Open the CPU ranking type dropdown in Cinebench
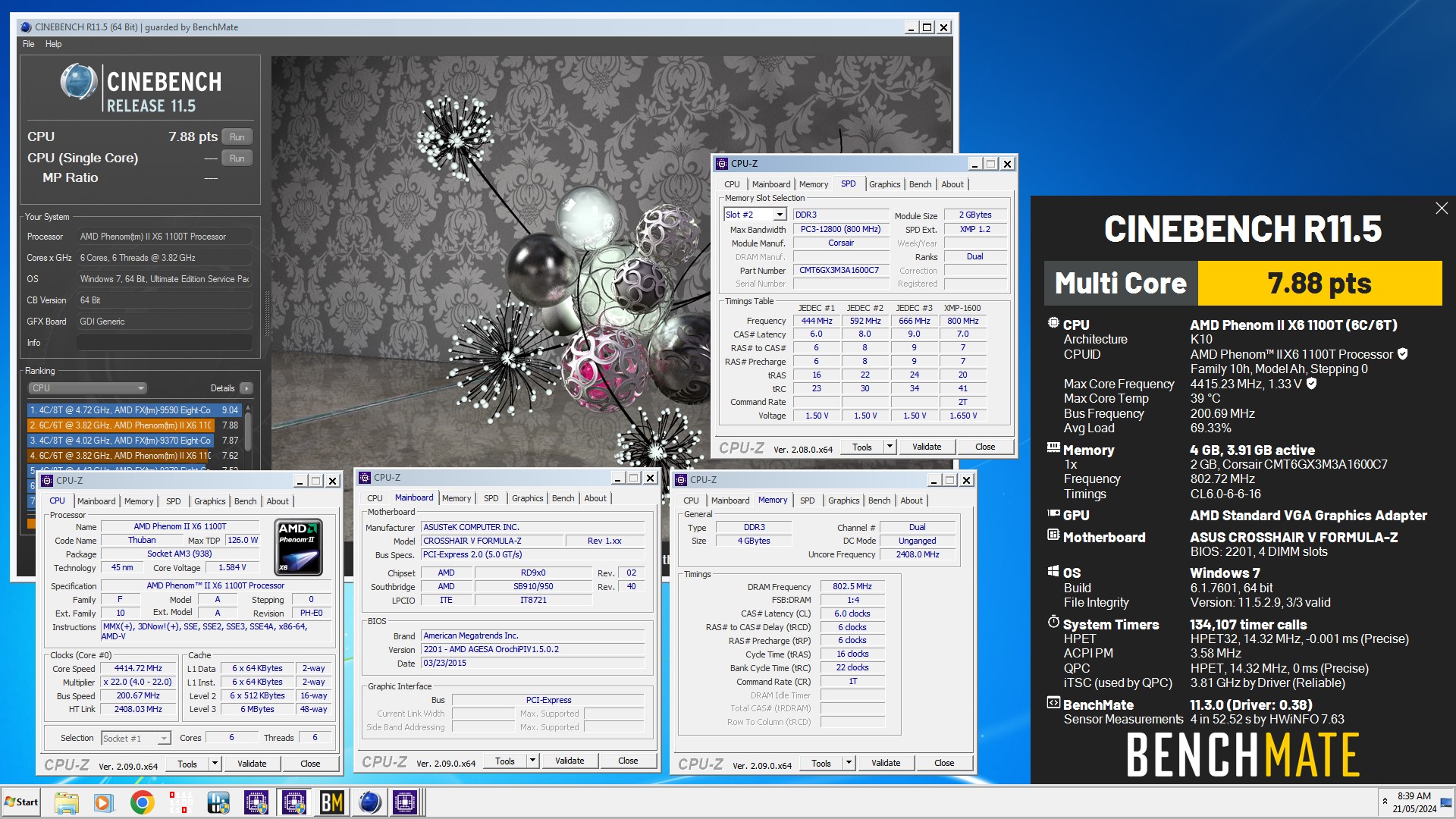 [x=87, y=388]
